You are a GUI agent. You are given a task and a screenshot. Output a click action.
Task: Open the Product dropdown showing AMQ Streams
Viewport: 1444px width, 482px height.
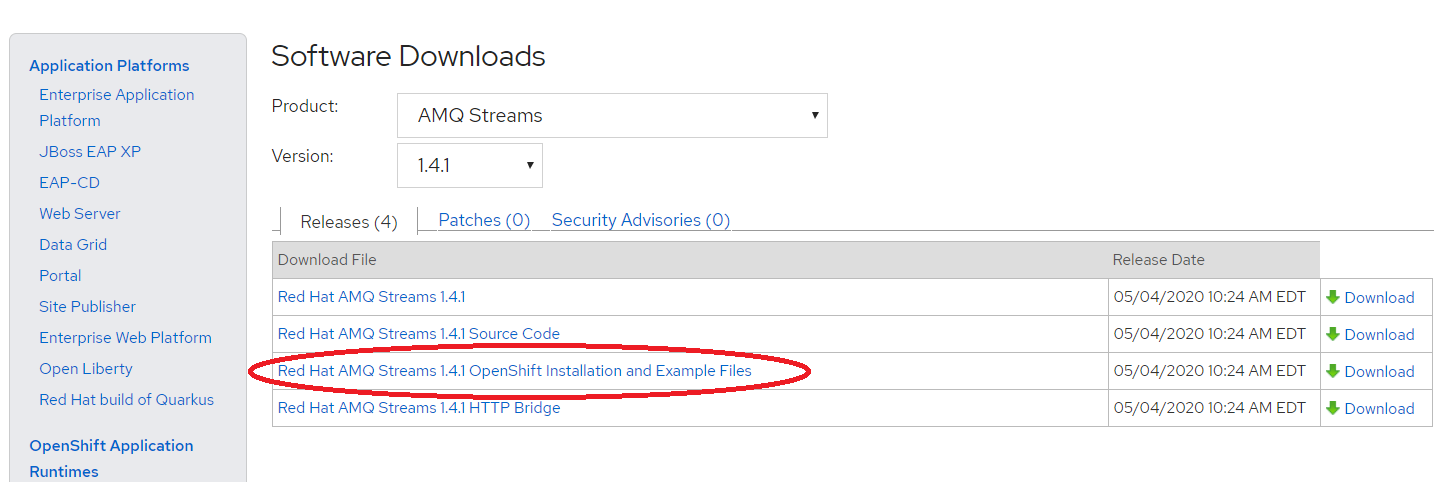click(612, 116)
